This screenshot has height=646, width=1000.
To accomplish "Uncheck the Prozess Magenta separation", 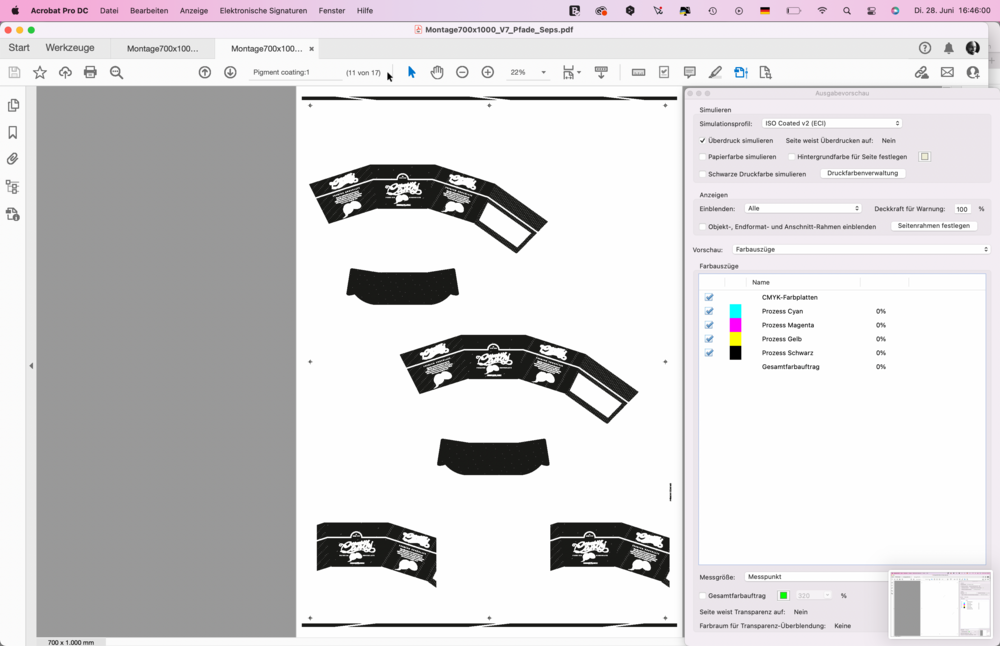I will click(x=709, y=325).
